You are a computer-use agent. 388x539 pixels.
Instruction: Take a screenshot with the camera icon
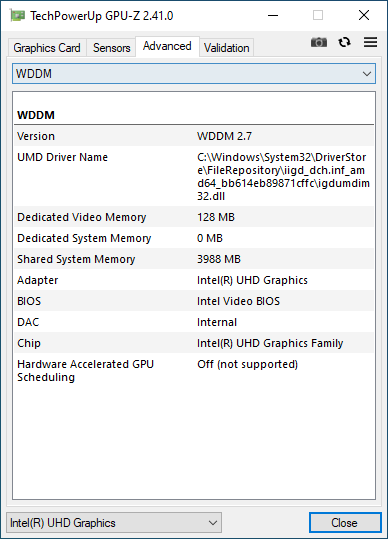pos(319,42)
